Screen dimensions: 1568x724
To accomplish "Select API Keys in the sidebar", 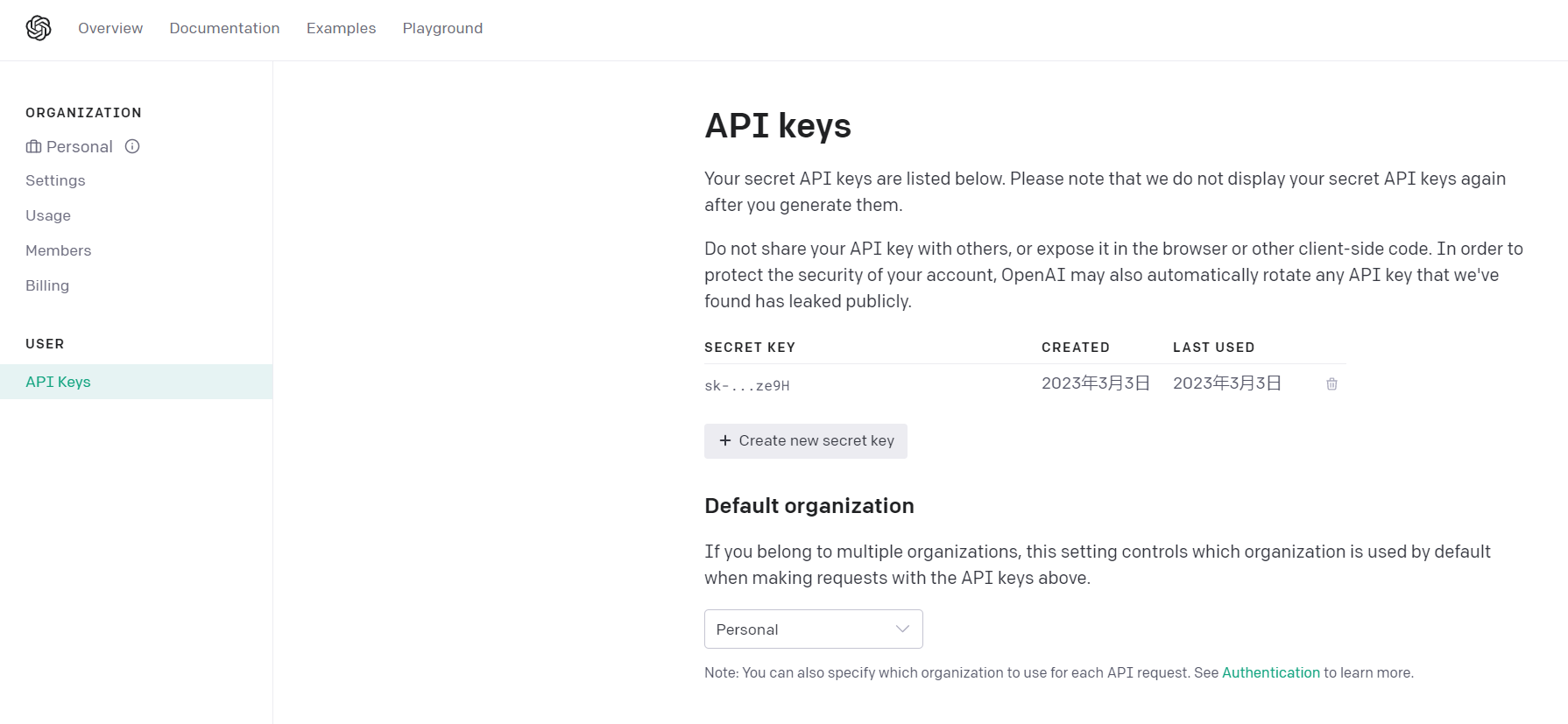I will click(x=58, y=382).
